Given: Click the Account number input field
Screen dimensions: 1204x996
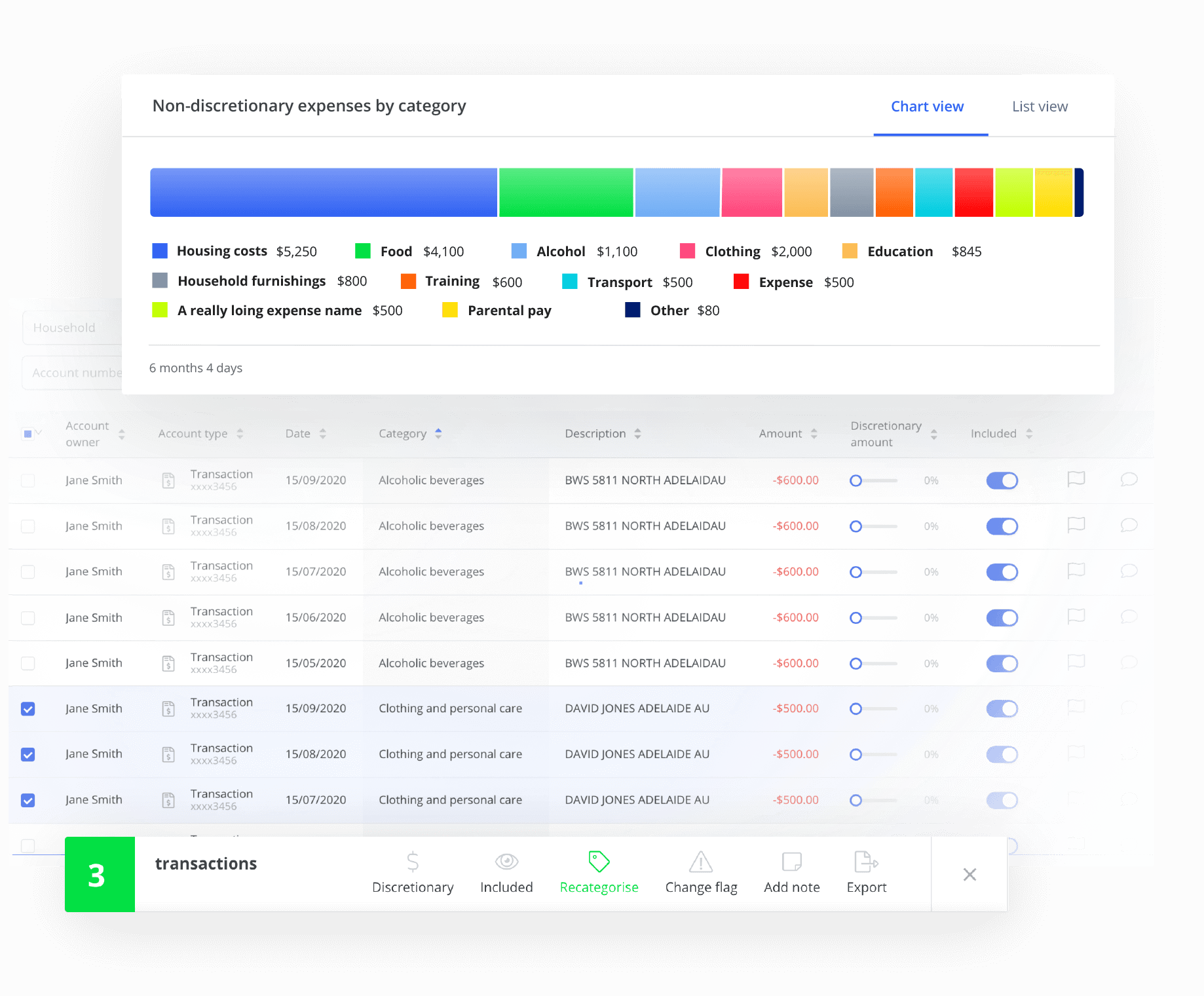Looking at the screenshot, I should (72, 373).
